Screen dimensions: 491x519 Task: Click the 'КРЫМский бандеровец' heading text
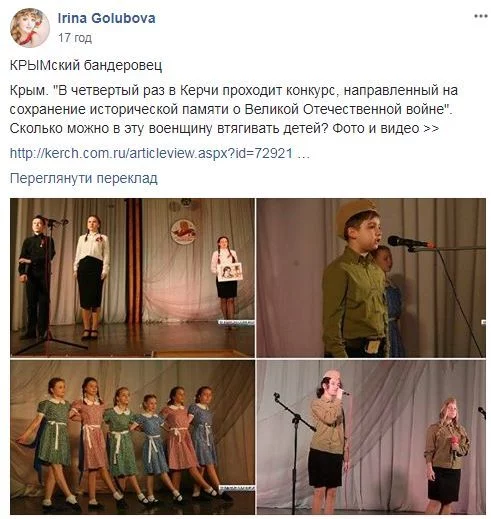pos(86,65)
